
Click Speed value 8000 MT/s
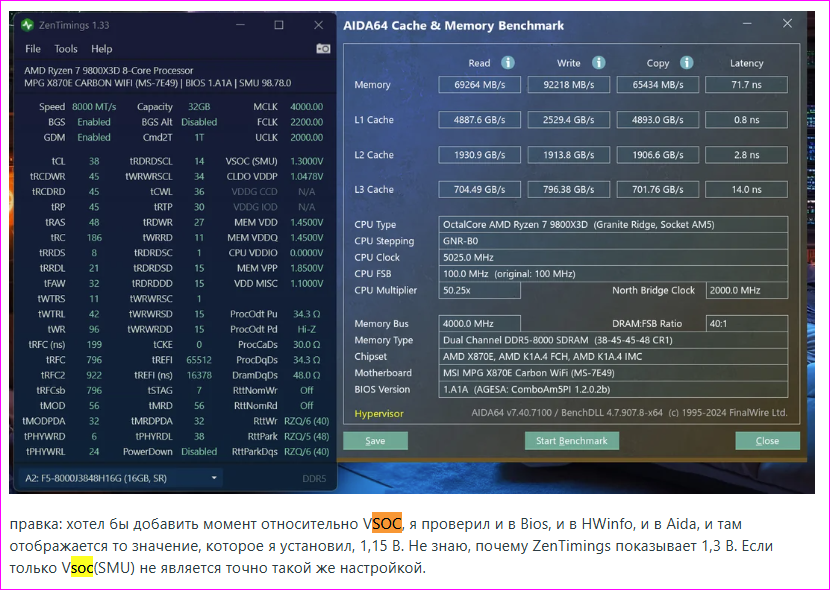point(94,106)
